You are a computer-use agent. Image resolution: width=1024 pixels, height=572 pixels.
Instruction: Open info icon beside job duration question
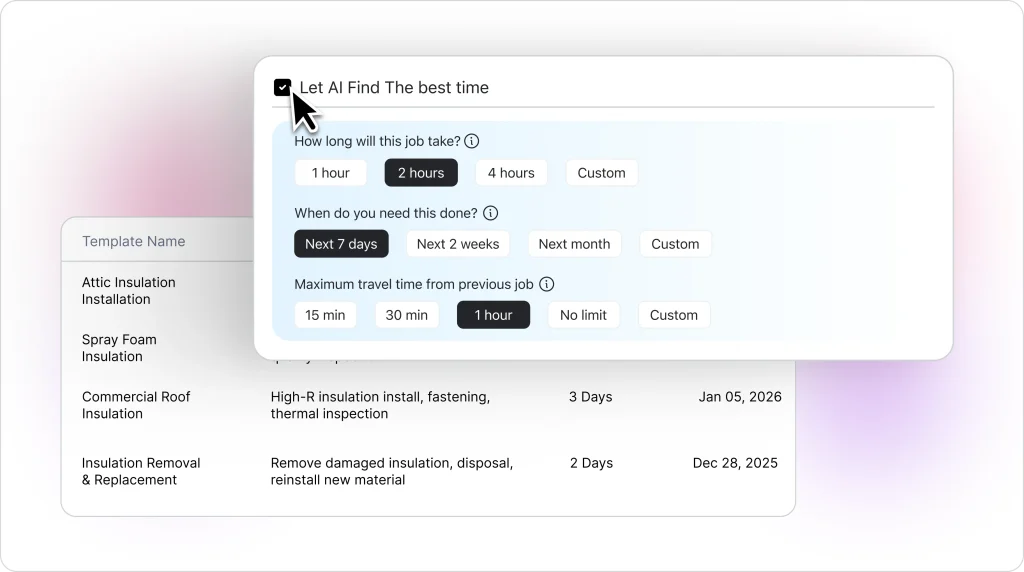[x=472, y=141]
